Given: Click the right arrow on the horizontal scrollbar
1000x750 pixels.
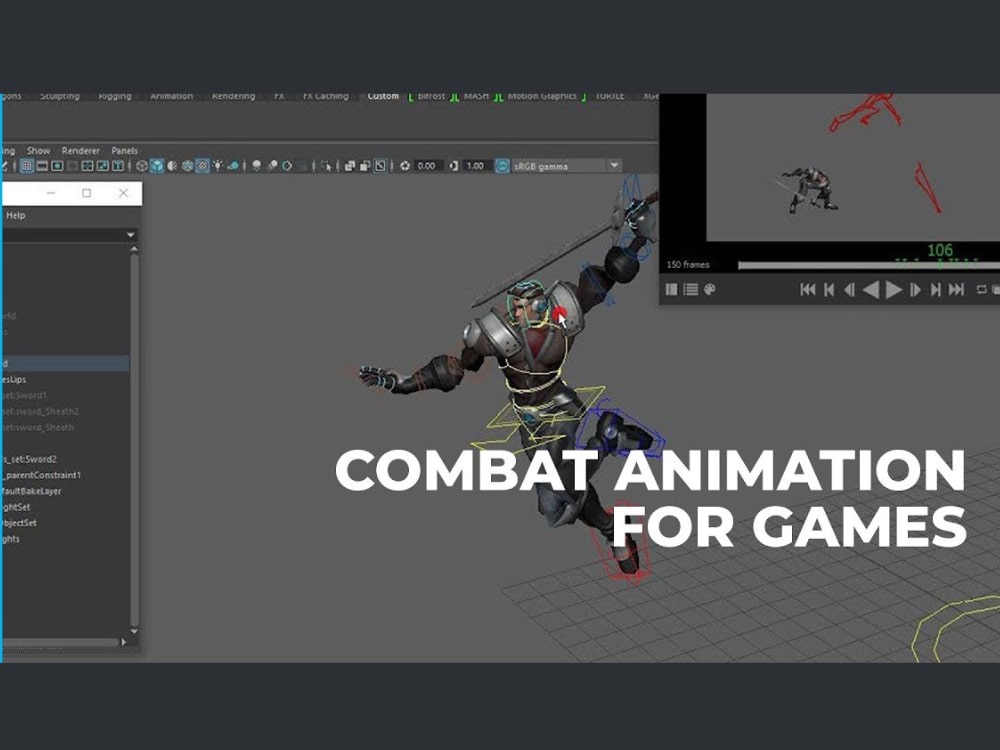Looking at the screenshot, I should point(124,642).
